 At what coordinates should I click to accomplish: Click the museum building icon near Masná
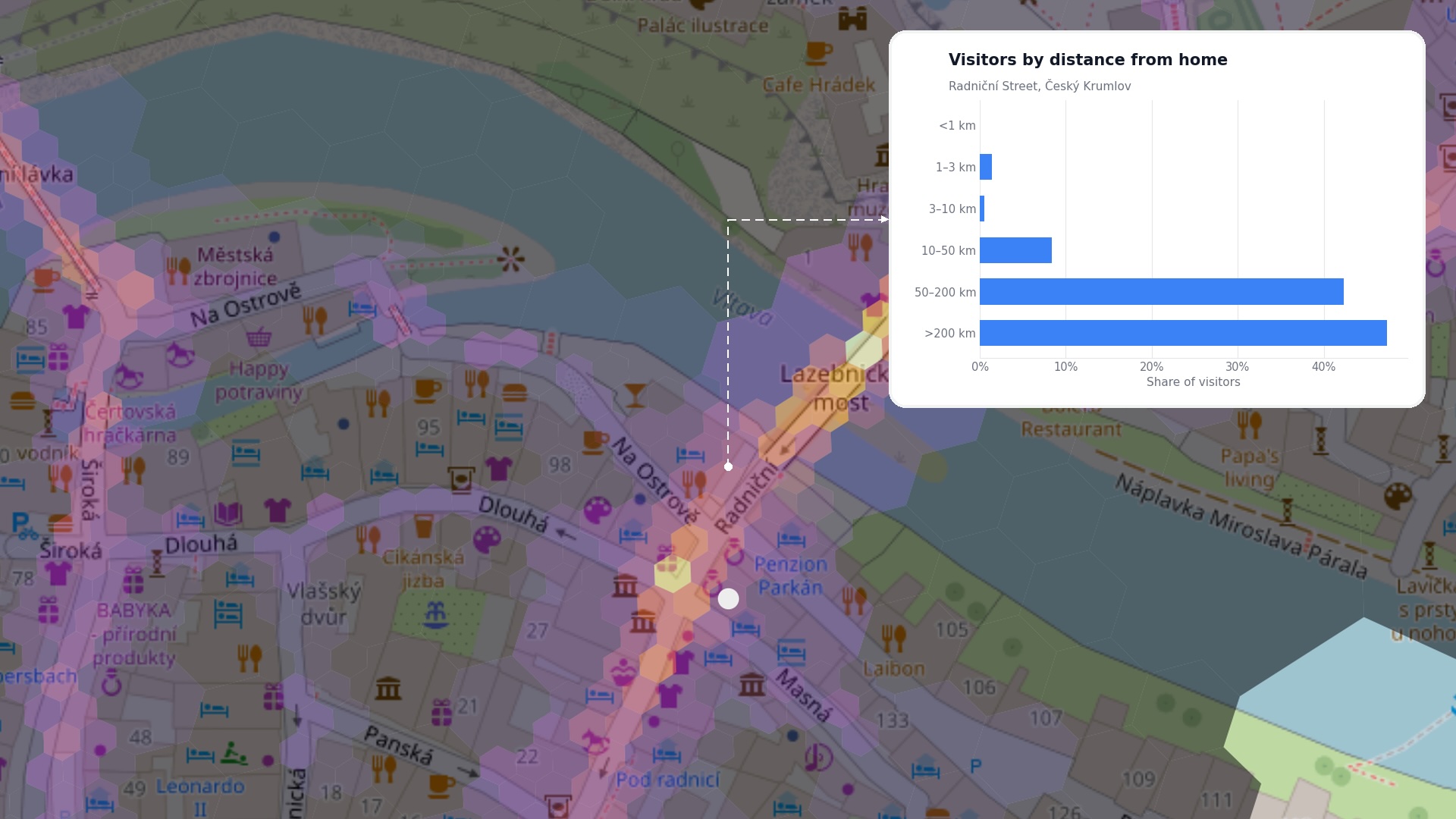coord(752,684)
